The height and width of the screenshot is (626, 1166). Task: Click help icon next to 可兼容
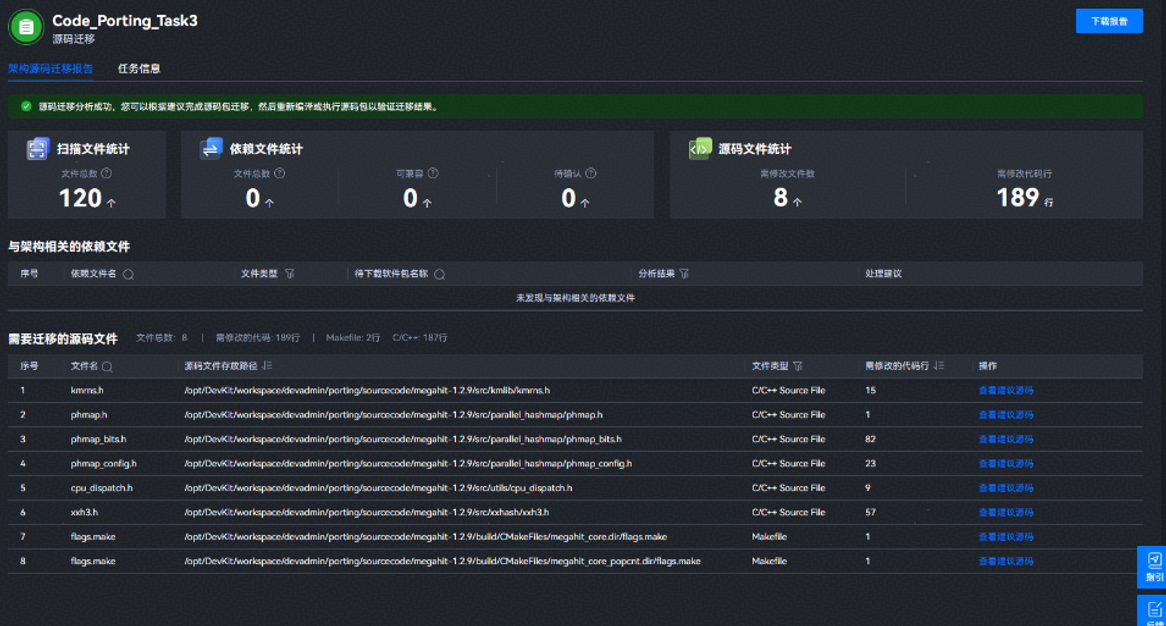[x=433, y=174]
